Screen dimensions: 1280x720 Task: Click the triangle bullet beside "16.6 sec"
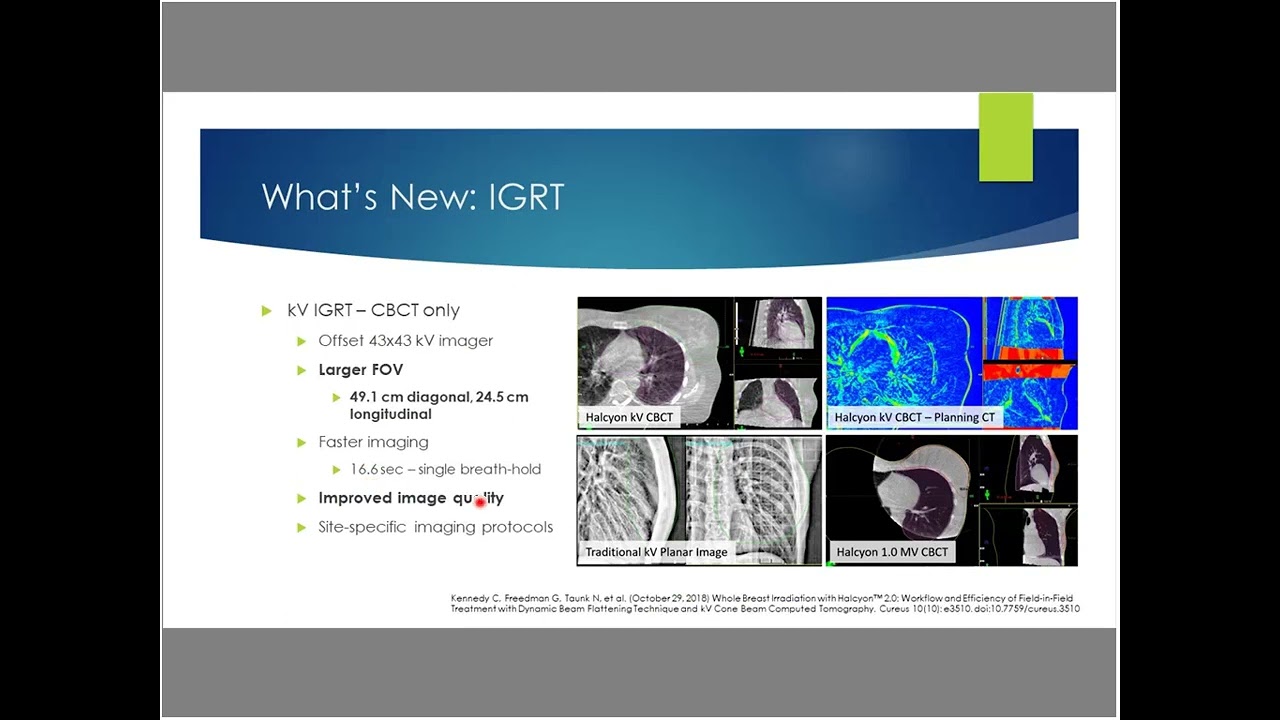(337, 469)
